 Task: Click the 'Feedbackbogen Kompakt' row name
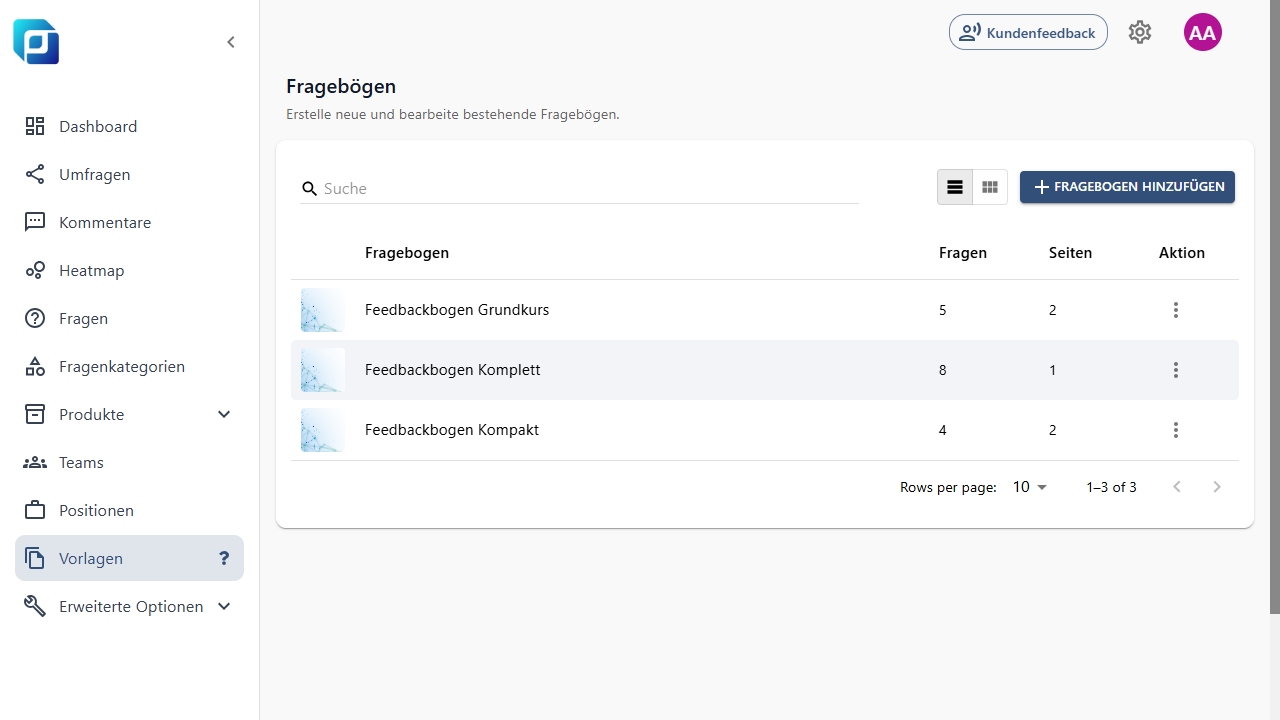(452, 430)
